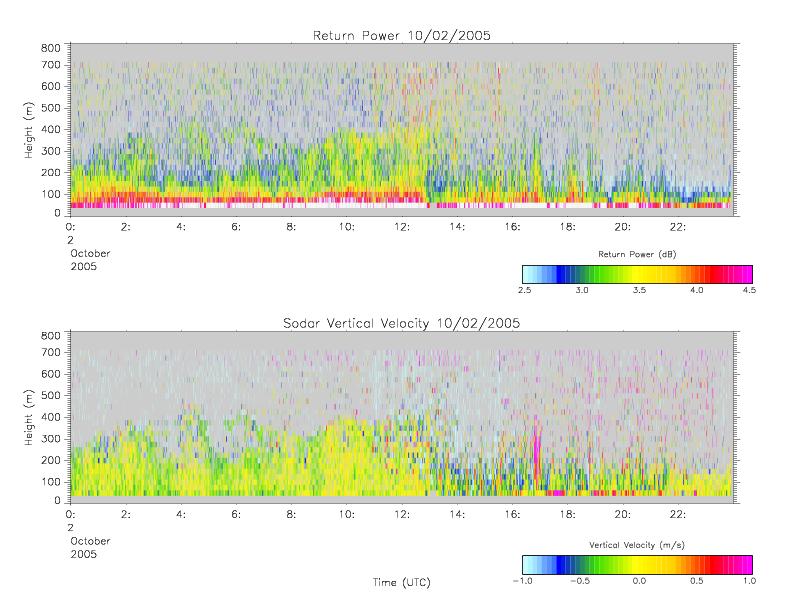Click the "12:" time tick under Return Power plot
This screenshot has width=791, height=611.
(x=402, y=227)
